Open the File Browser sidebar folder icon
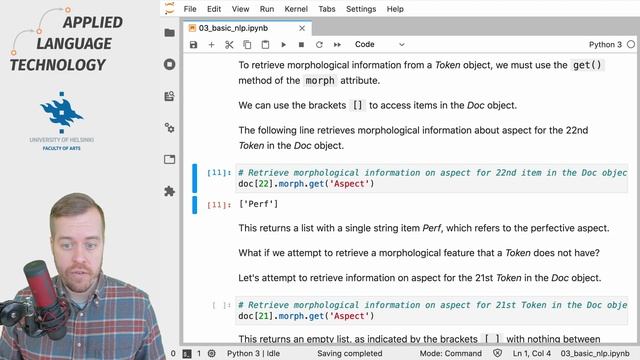This screenshot has height=360, width=640. click(169, 33)
